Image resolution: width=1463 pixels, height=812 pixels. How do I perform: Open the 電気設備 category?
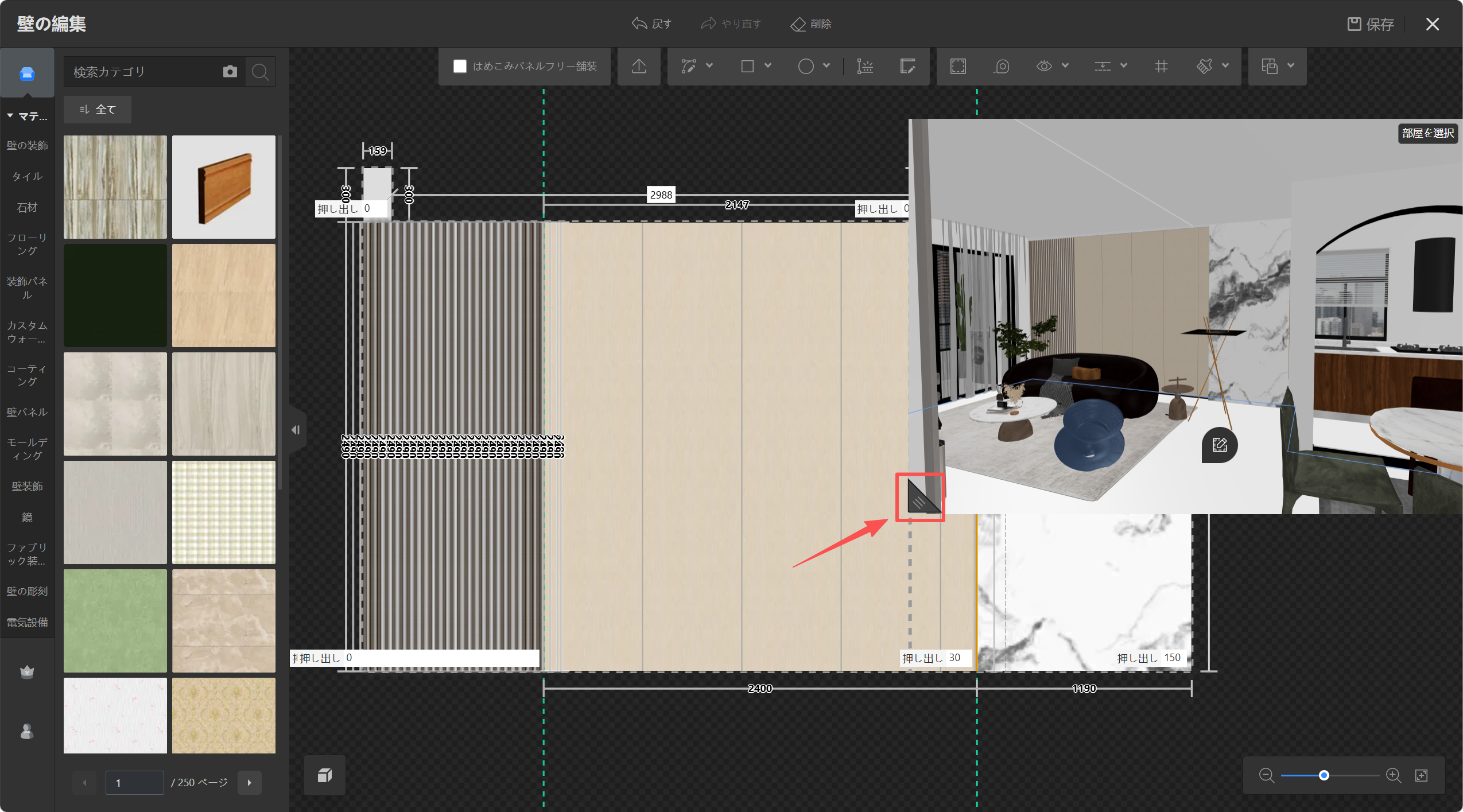27,622
